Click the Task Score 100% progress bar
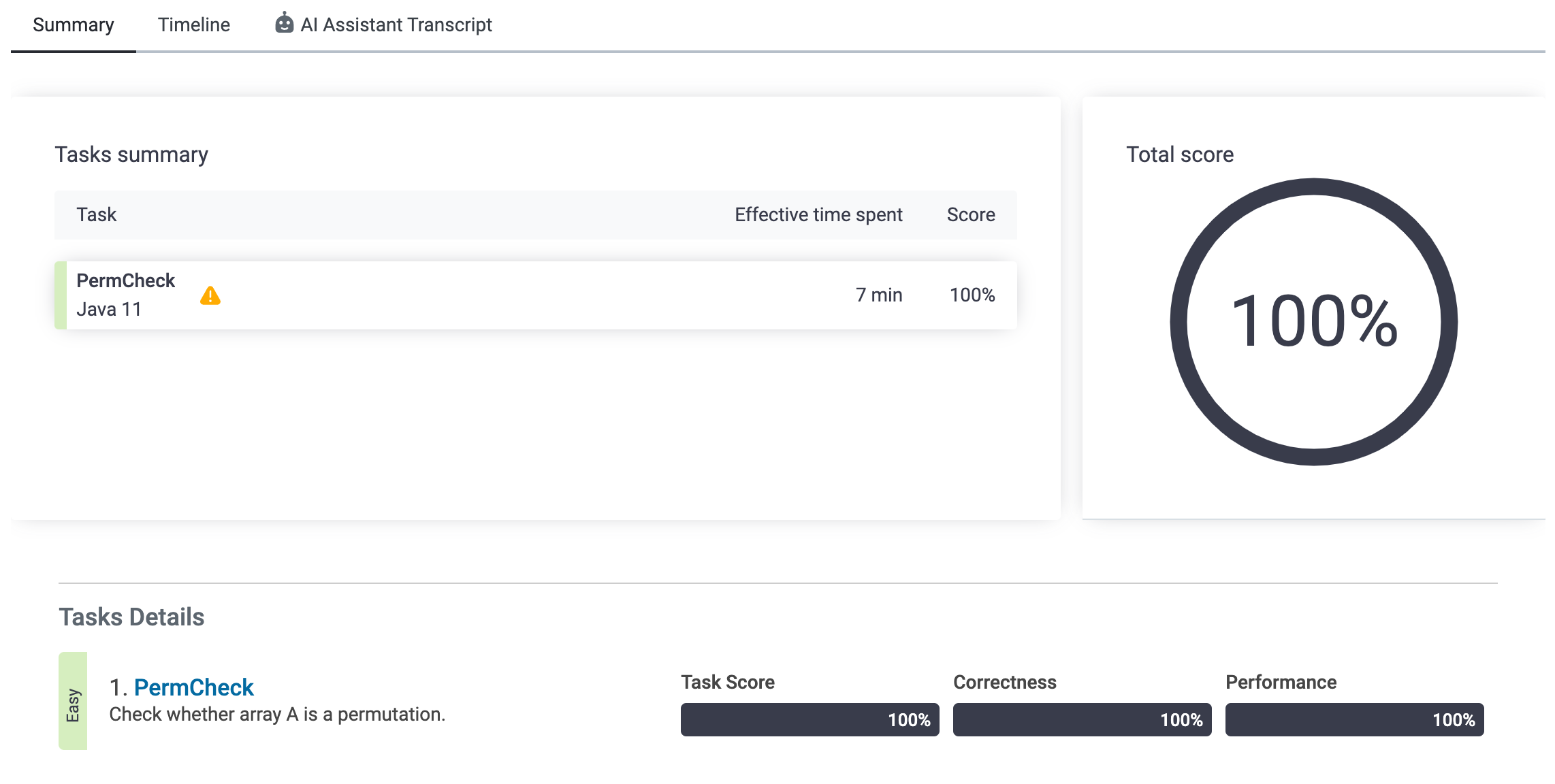The image size is (1555, 784). pyautogui.click(x=809, y=719)
